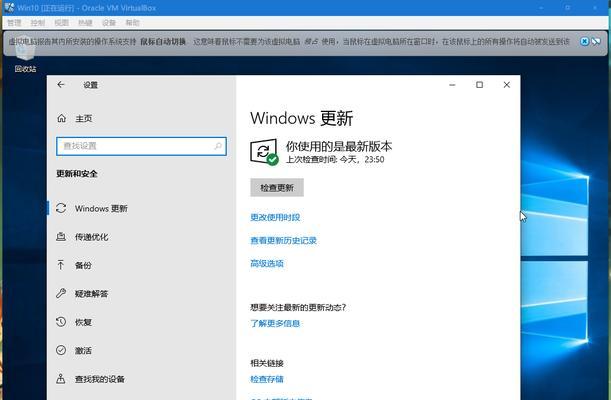This screenshot has width=611, height=400.
Task: Click the 查找设置 search field
Action: 141,146
